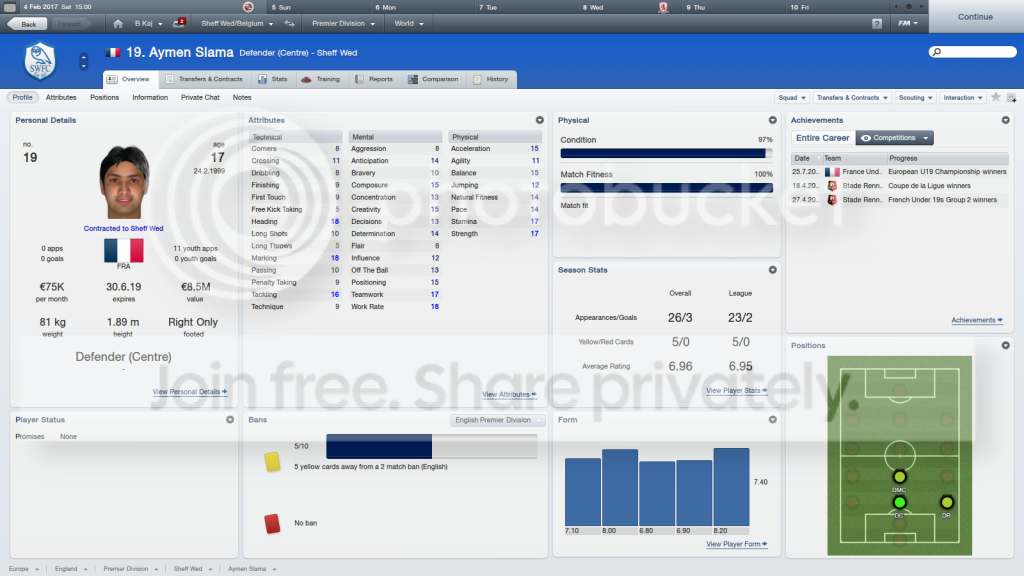This screenshot has height=576, width=1024.
Task: Open the Private Chat sub-view
Action: tap(200, 97)
